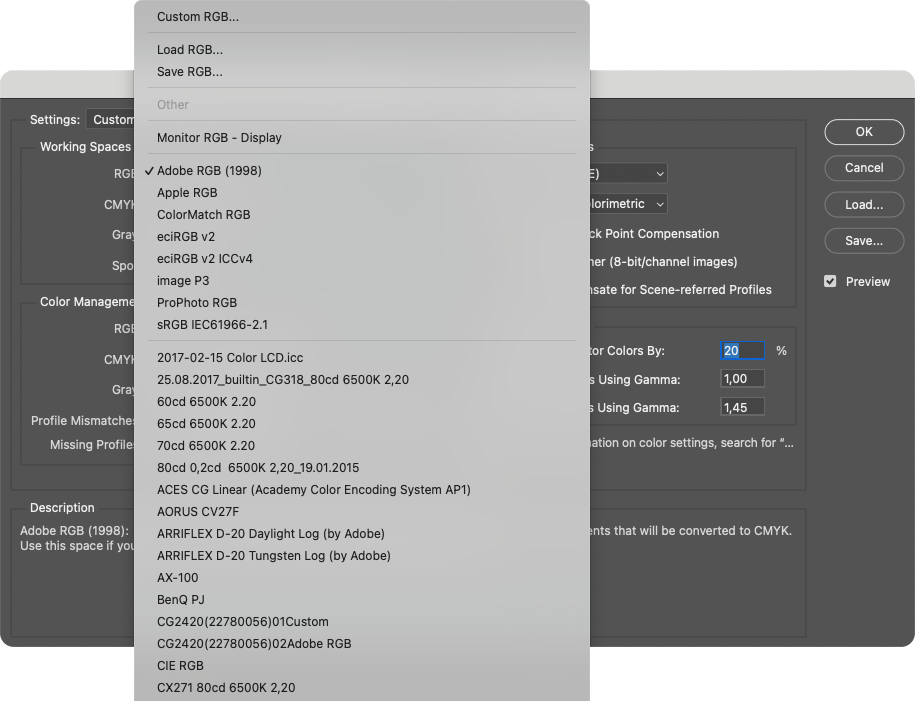Select the ProPhoto RGB profile

click(197, 303)
